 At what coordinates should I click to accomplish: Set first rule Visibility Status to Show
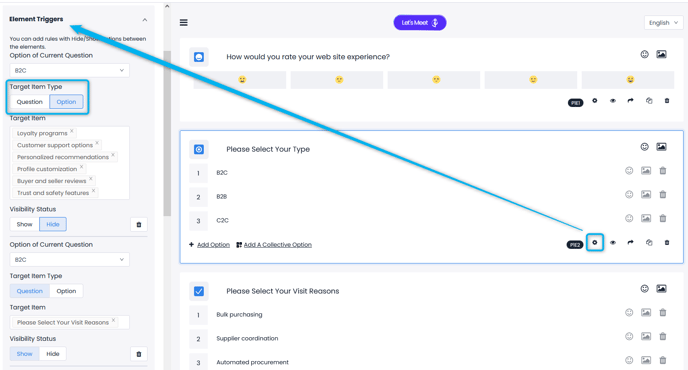pyautogui.click(x=25, y=224)
